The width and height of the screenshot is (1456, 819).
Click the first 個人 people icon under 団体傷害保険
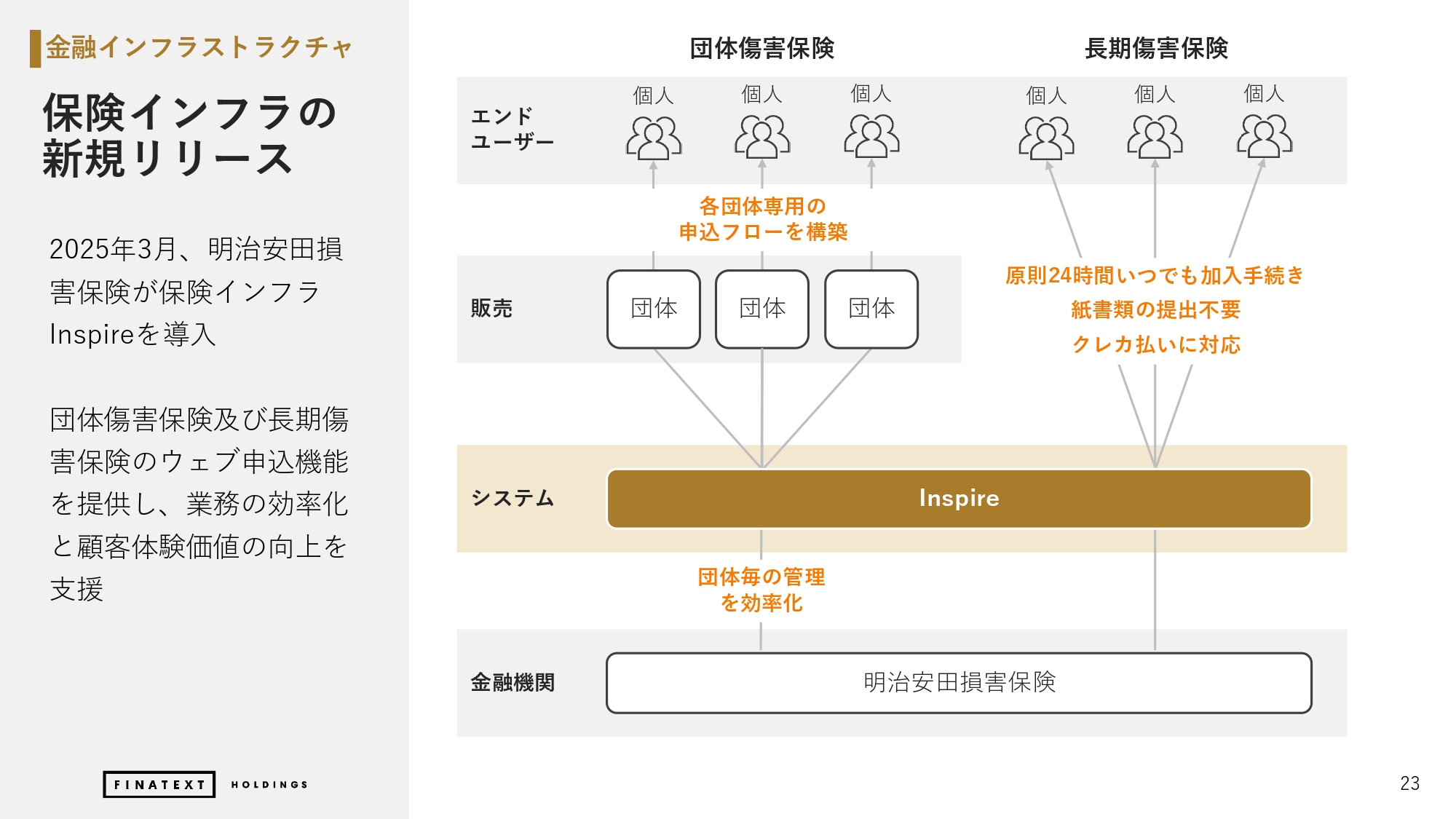(654, 137)
